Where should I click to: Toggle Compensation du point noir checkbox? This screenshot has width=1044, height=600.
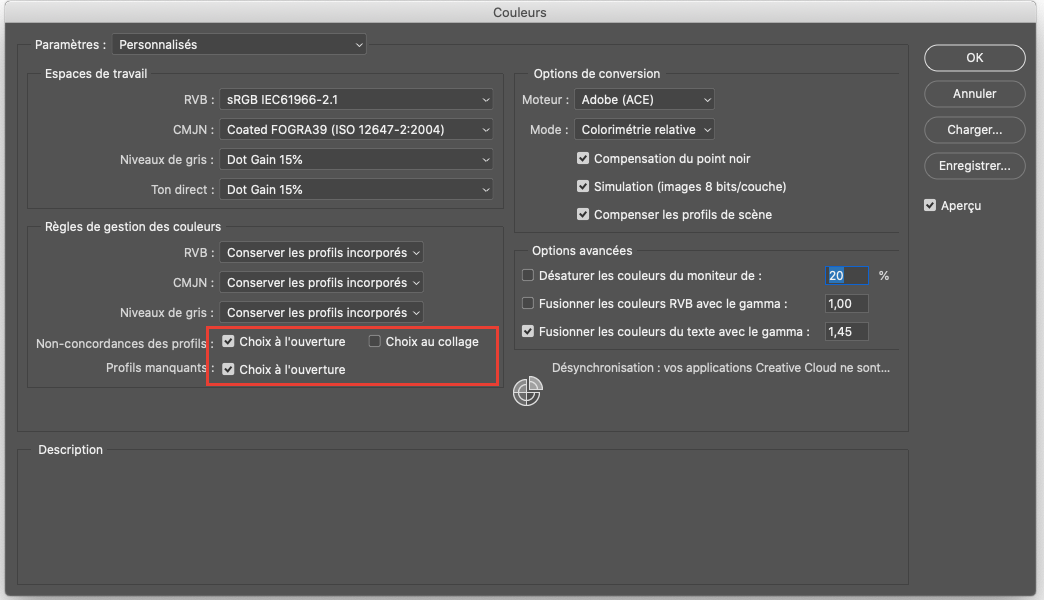[x=584, y=159]
